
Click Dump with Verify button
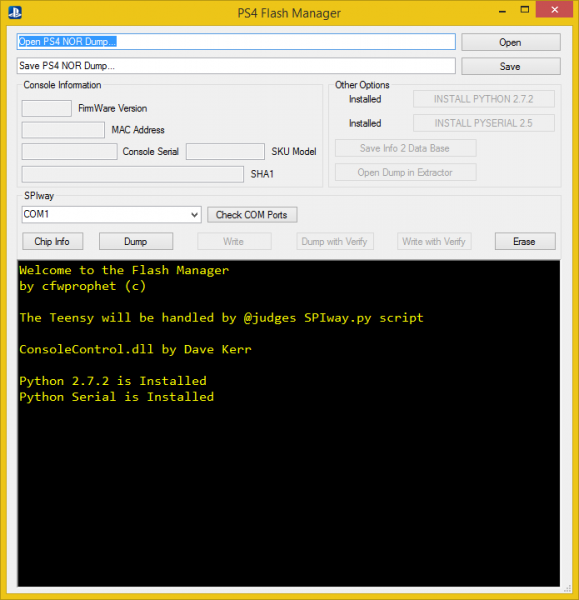click(334, 241)
